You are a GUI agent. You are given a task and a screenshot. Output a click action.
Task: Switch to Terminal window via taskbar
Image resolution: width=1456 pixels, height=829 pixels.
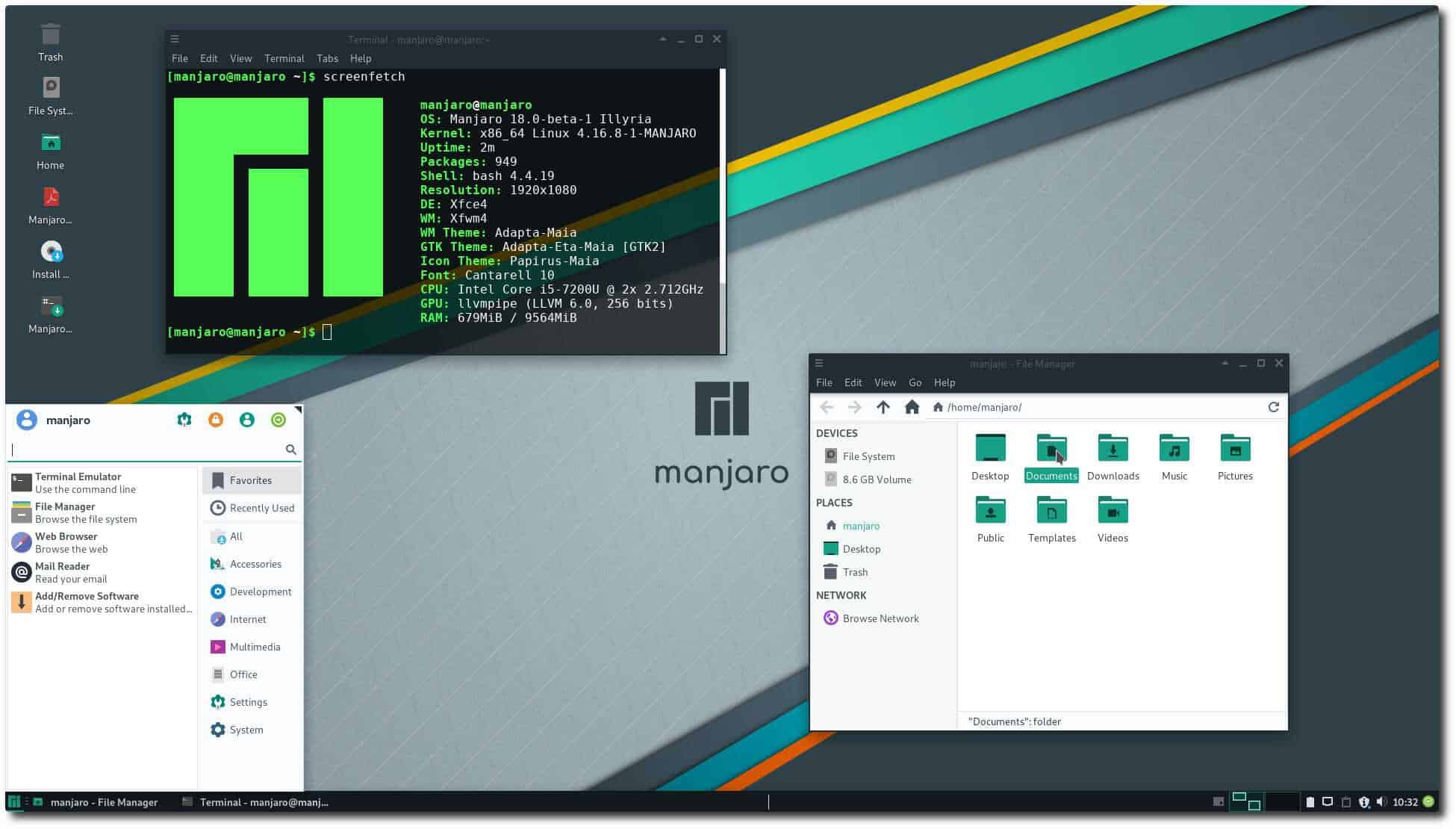point(255,802)
